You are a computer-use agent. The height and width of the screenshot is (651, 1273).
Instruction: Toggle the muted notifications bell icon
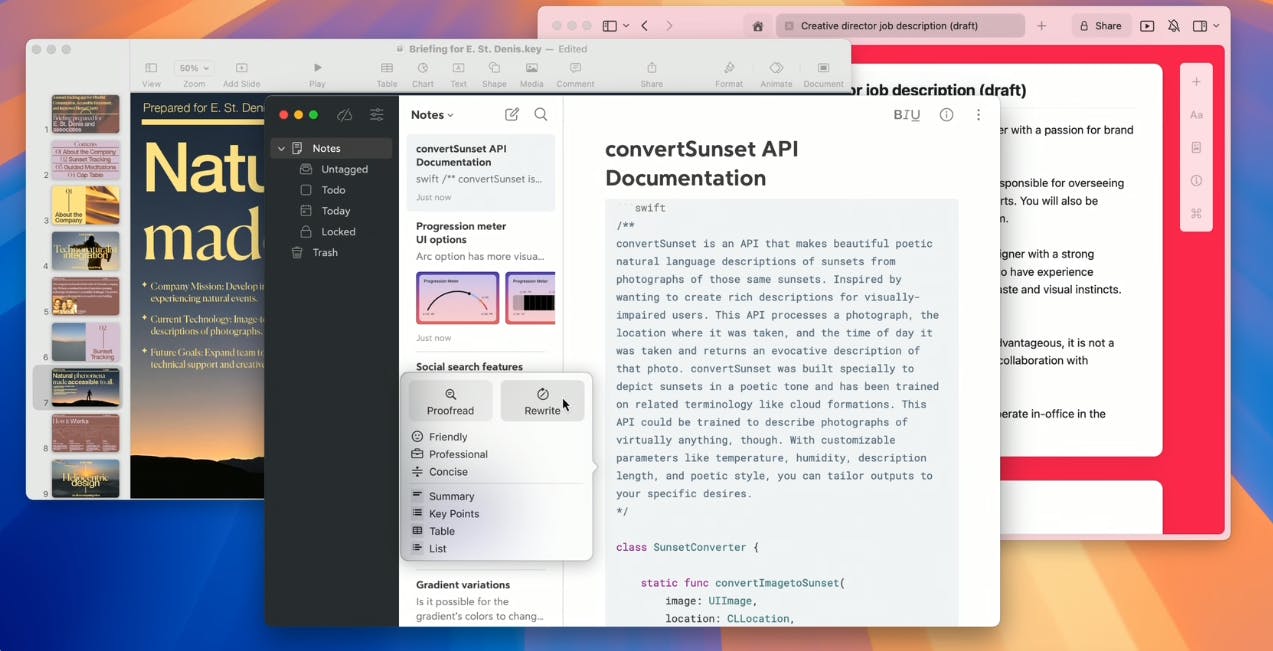(1174, 26)
